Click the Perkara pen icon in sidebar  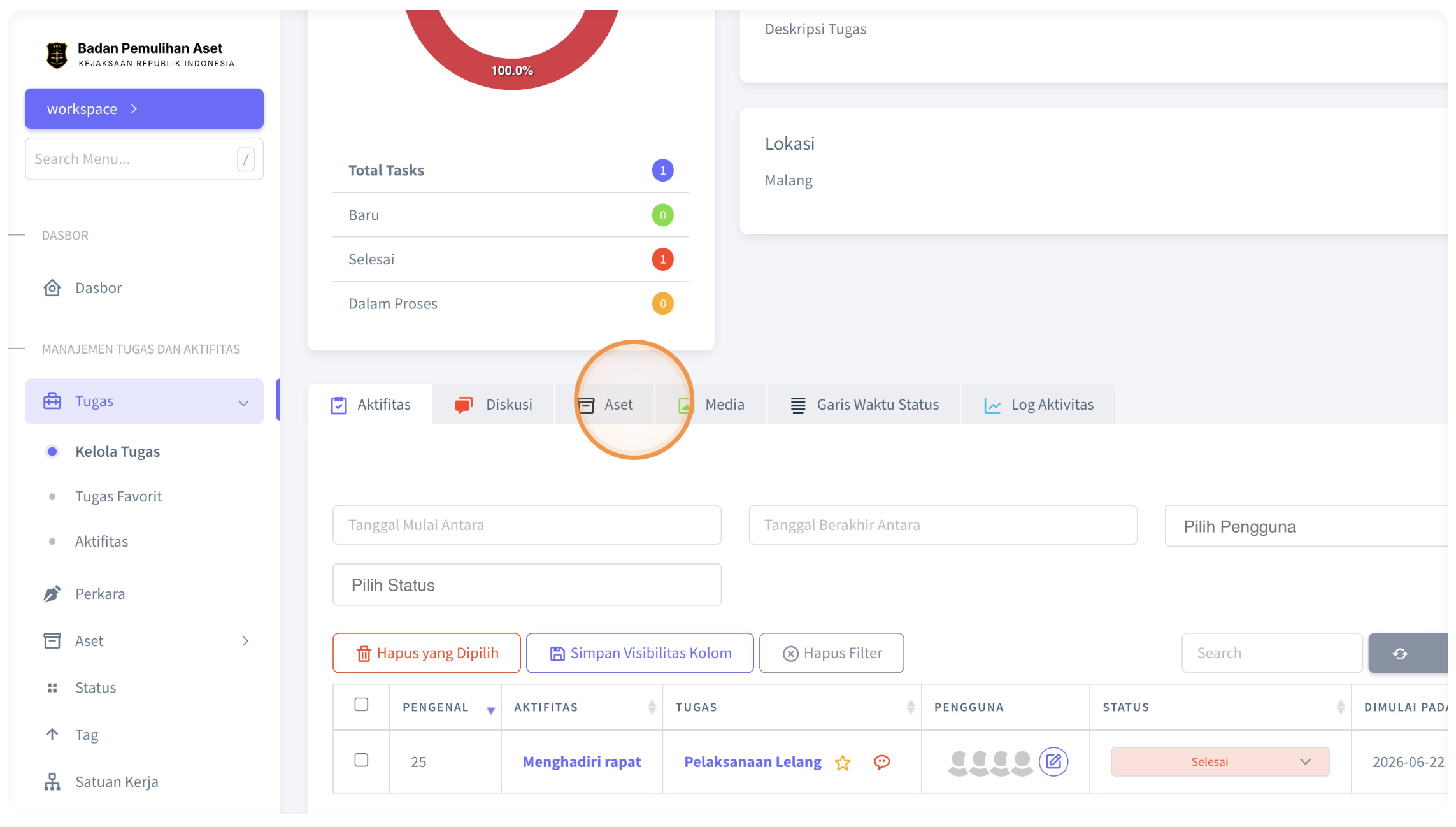[52, 594]
